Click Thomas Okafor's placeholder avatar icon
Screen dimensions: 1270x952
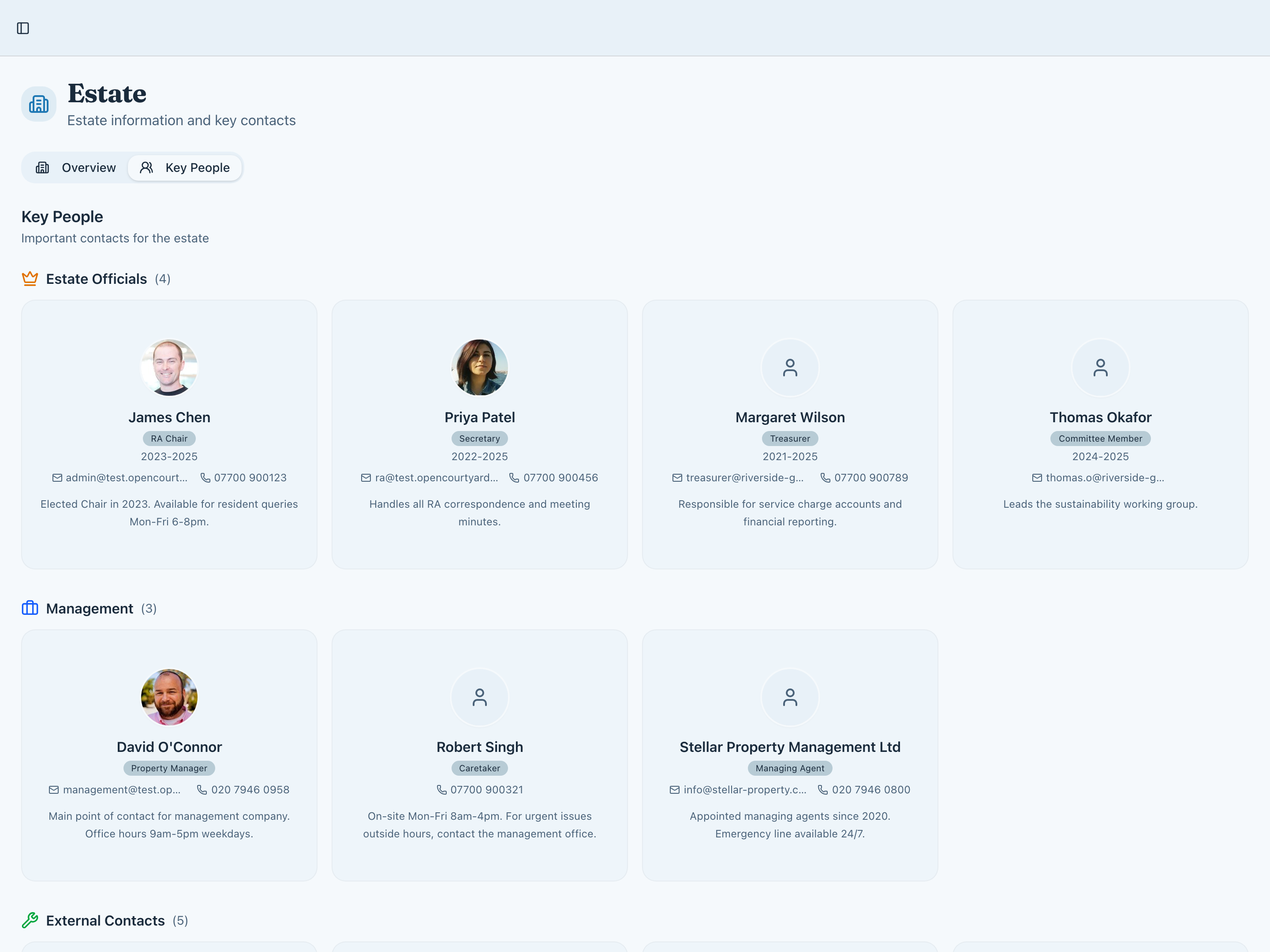pyautogui.click(x=1100, y=367)
